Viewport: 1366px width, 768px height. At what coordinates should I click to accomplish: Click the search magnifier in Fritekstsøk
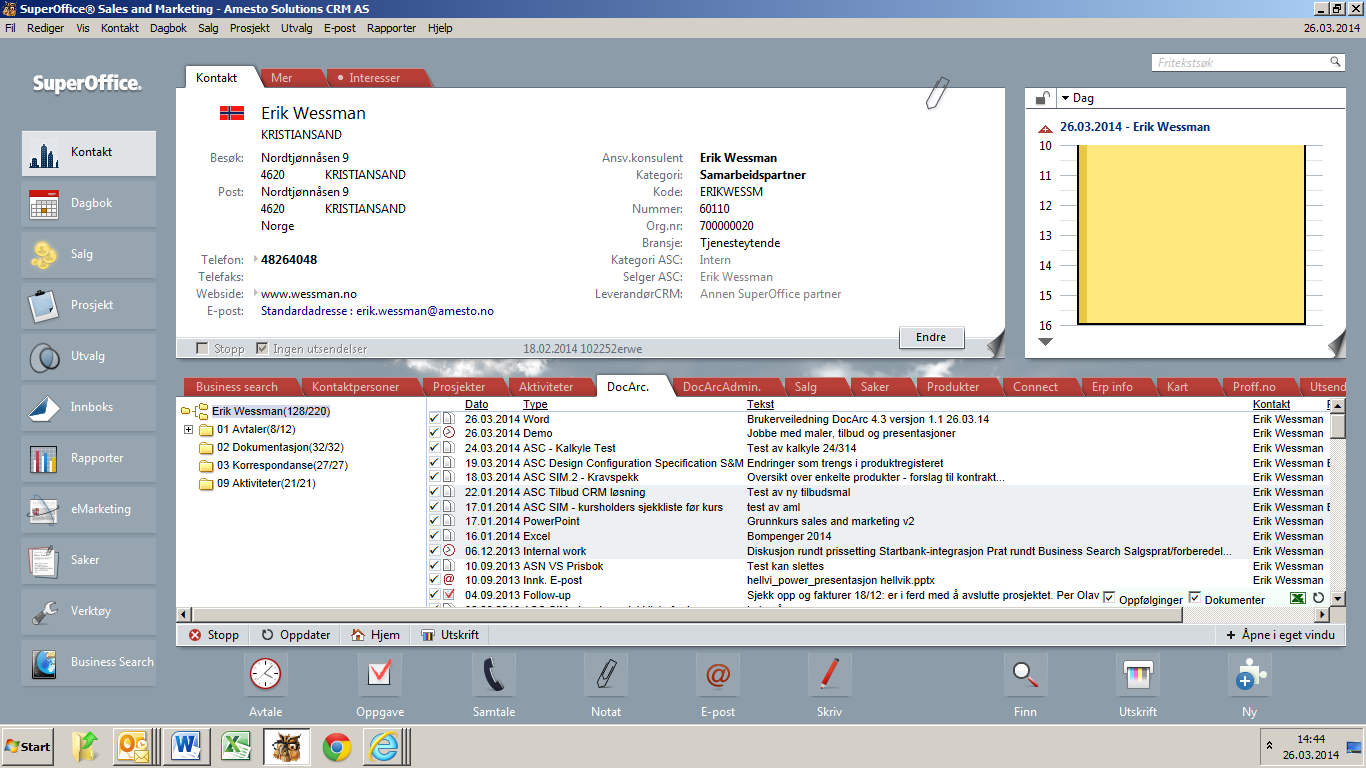pos(1335,62)
